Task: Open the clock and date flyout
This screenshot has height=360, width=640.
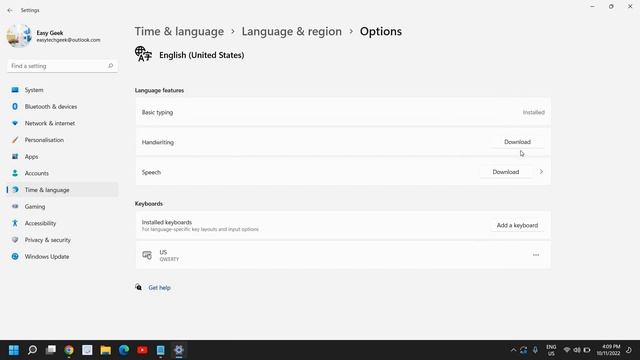Action: pos(608,350)
